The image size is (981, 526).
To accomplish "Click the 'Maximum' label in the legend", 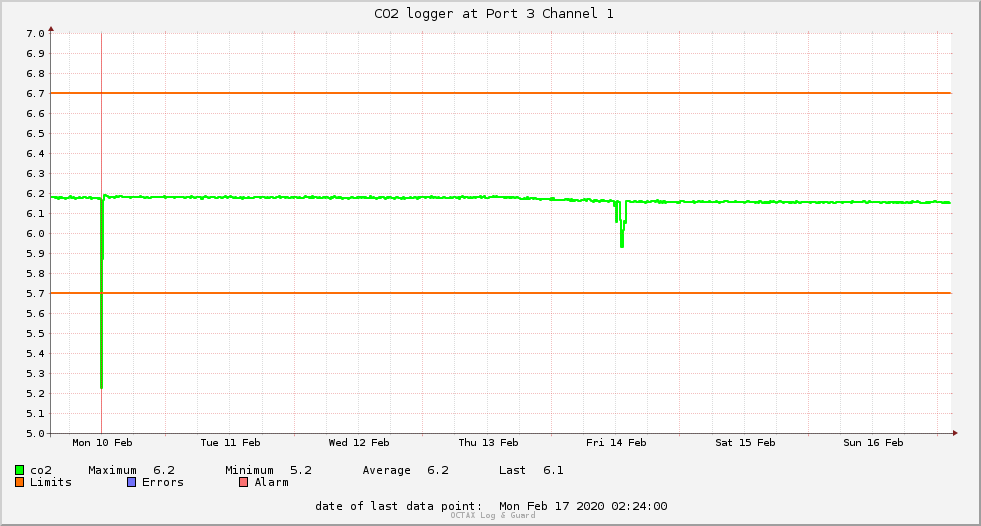I will [x=113, y=470].
